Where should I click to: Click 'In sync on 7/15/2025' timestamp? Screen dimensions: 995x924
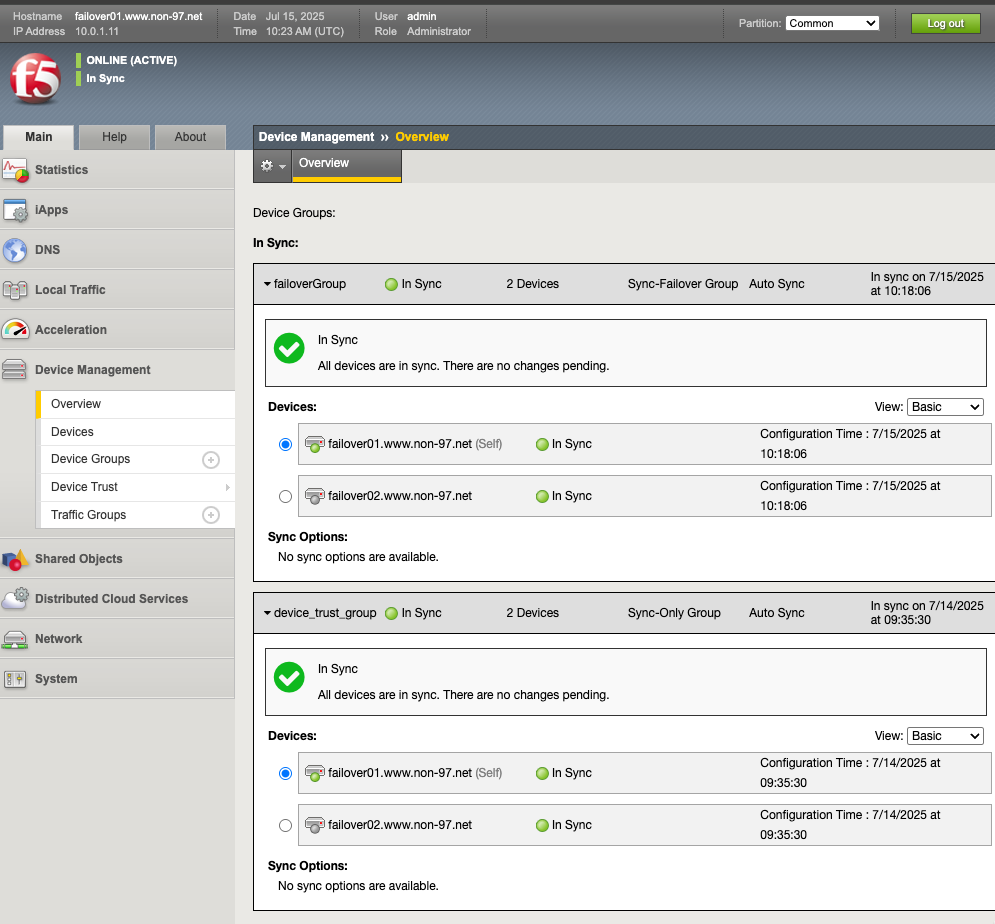coord(927,284)
